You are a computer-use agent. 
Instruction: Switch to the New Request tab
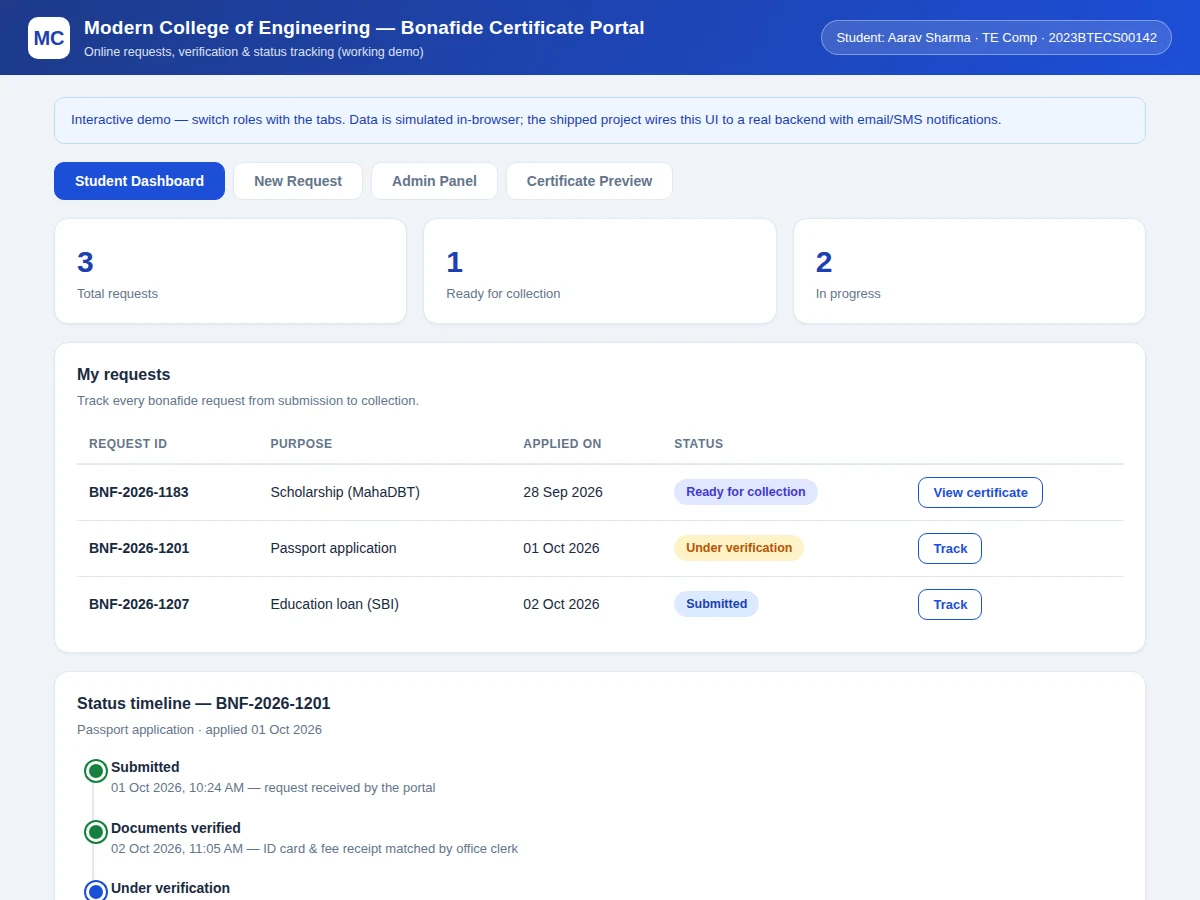pos(298,181)
